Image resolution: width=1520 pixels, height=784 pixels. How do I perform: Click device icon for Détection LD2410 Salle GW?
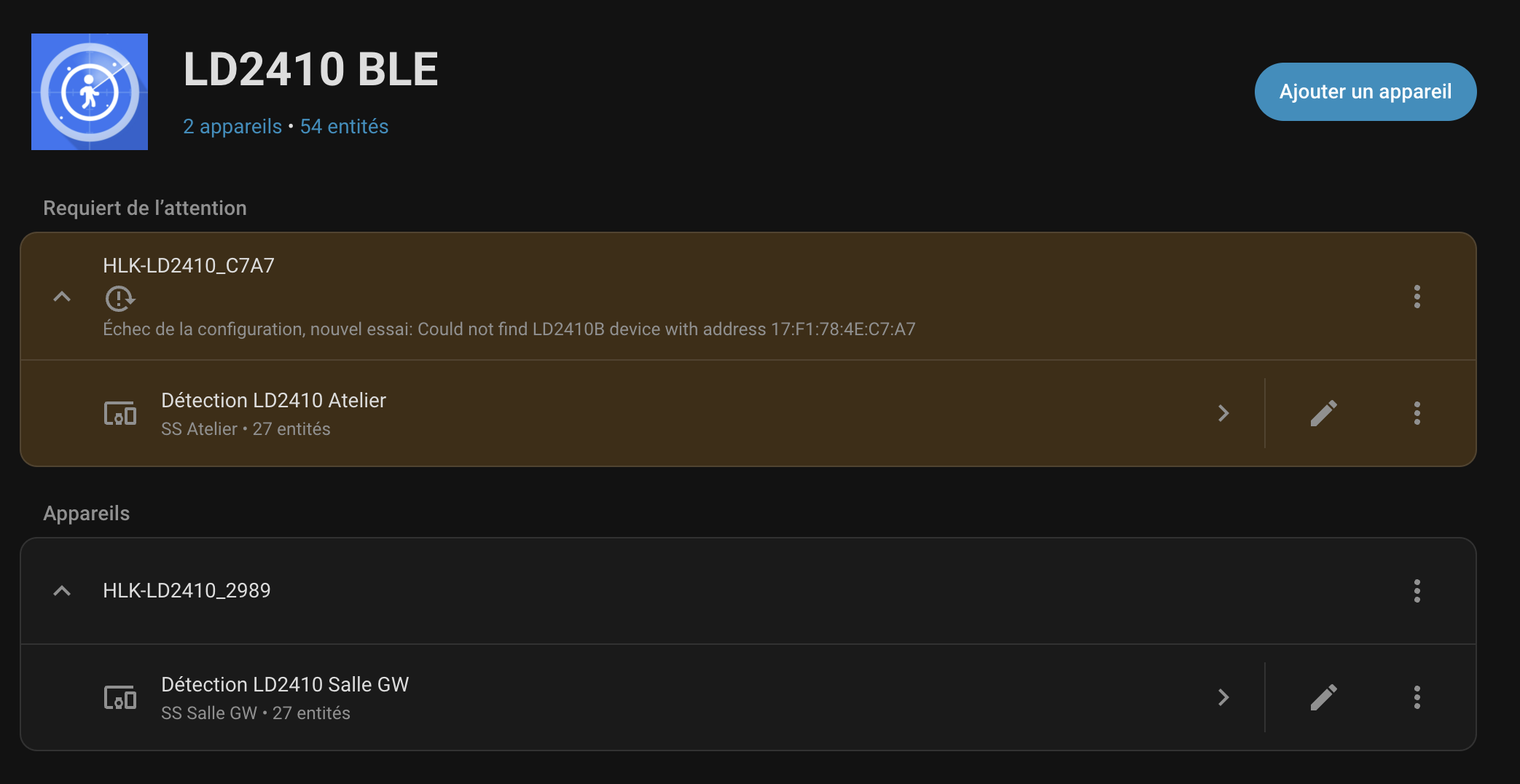(120, 698)
